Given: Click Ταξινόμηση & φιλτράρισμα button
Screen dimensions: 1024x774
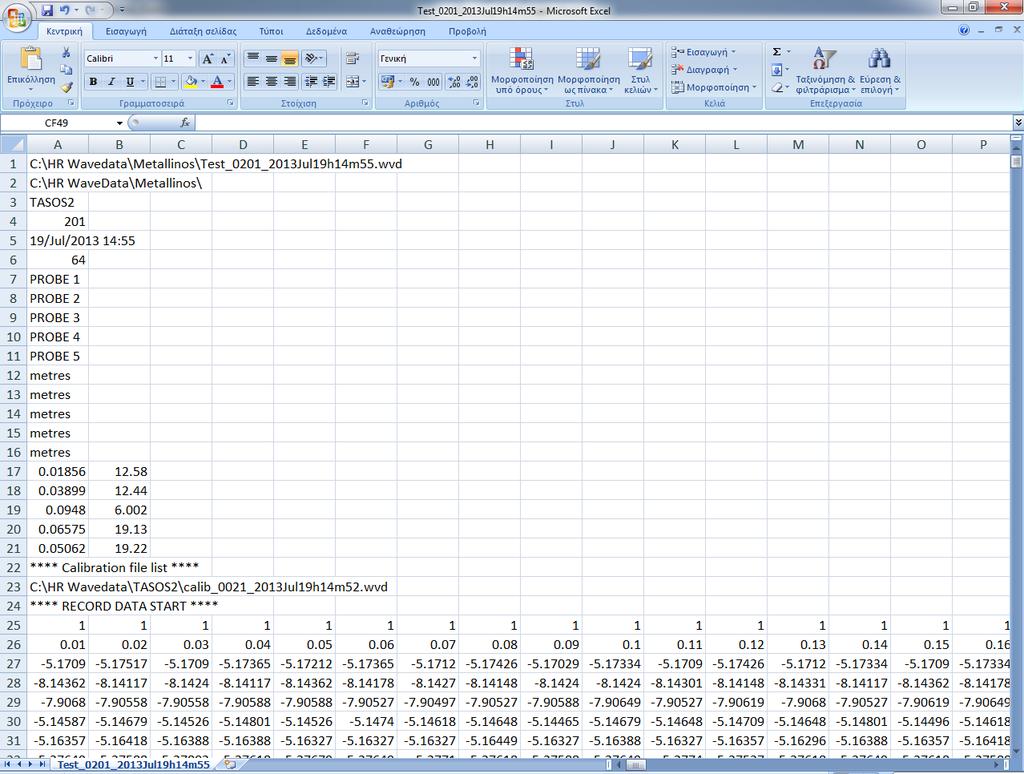Looking at the screenshot, I should point(824,71).
